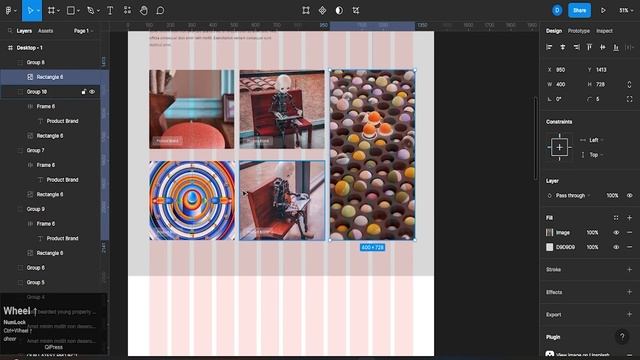Switch to the Inspect tab

coord(604,31)
